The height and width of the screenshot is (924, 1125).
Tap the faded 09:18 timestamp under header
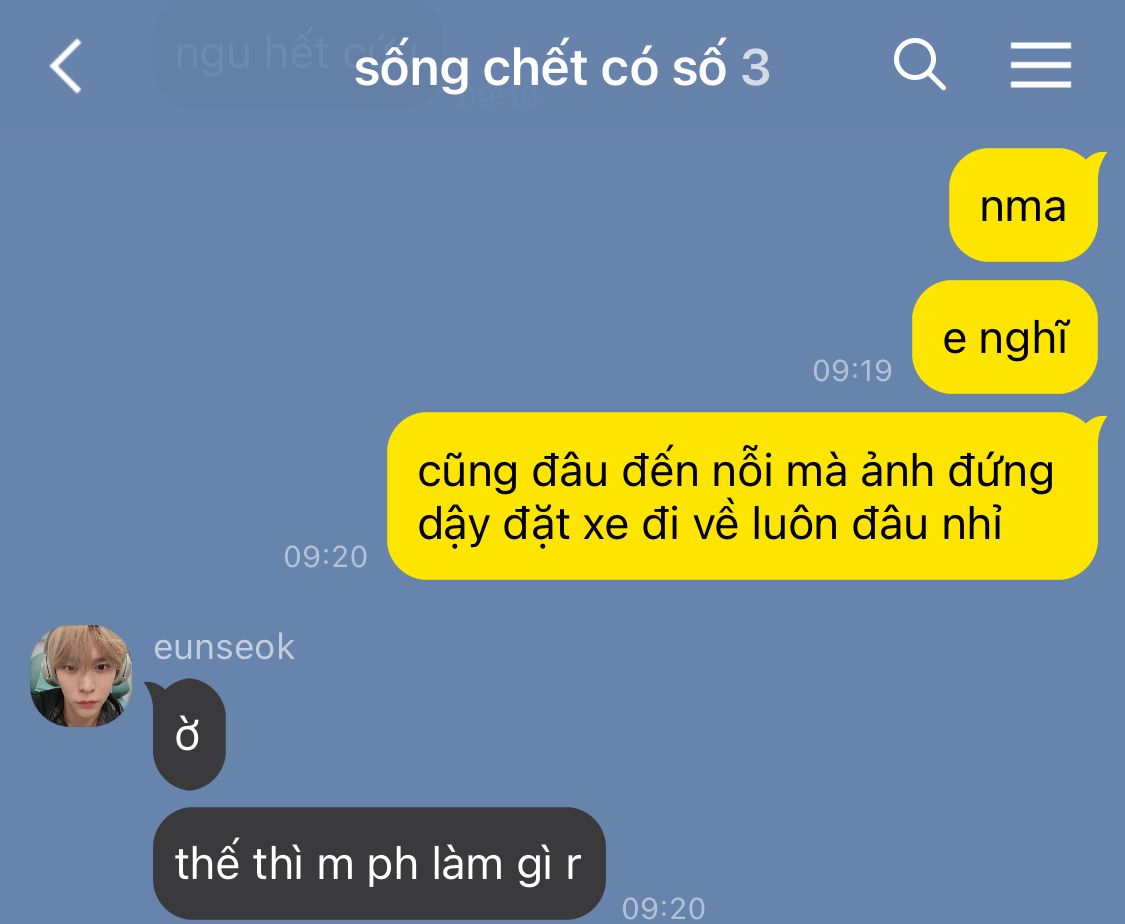tap(499, 98)
